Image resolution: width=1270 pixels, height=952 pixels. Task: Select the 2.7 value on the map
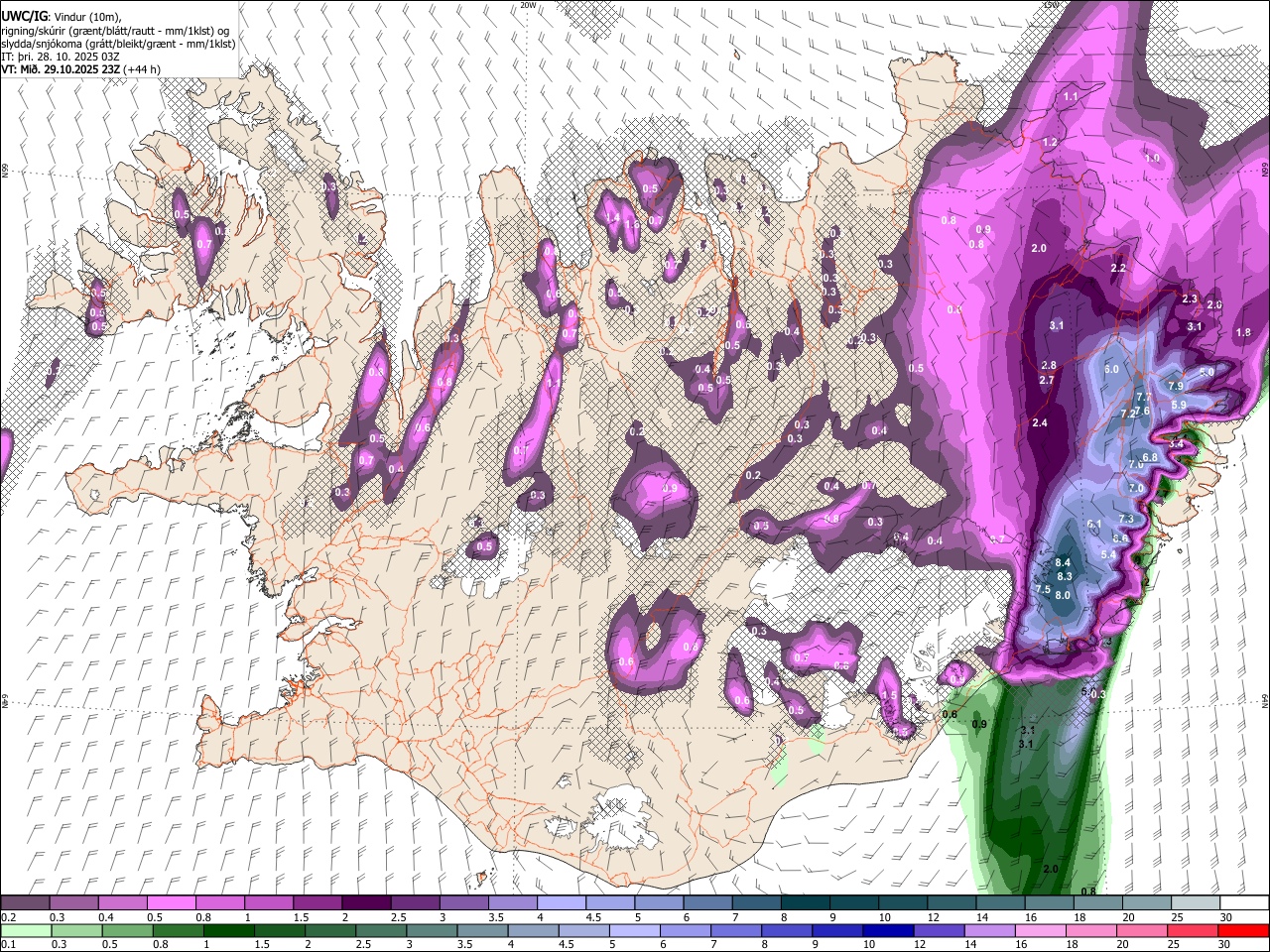point(1047,381)
